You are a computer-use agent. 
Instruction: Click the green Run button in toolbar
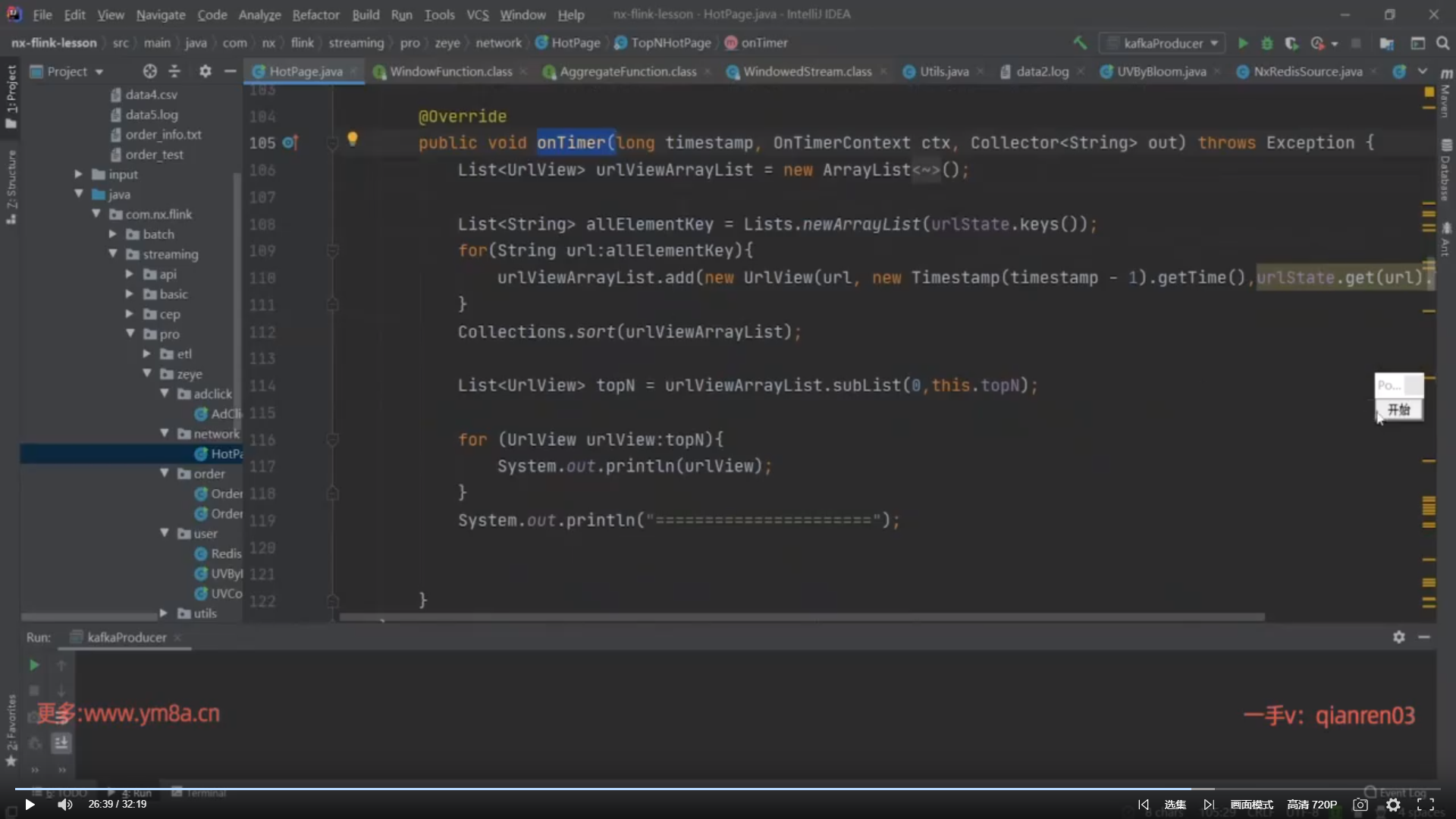1243,43
